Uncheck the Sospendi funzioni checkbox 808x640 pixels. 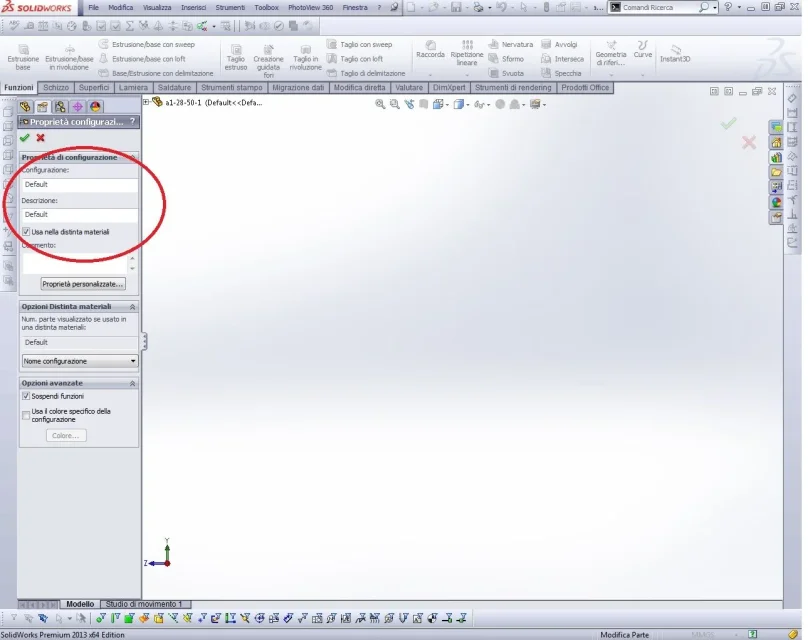(26, 396)
